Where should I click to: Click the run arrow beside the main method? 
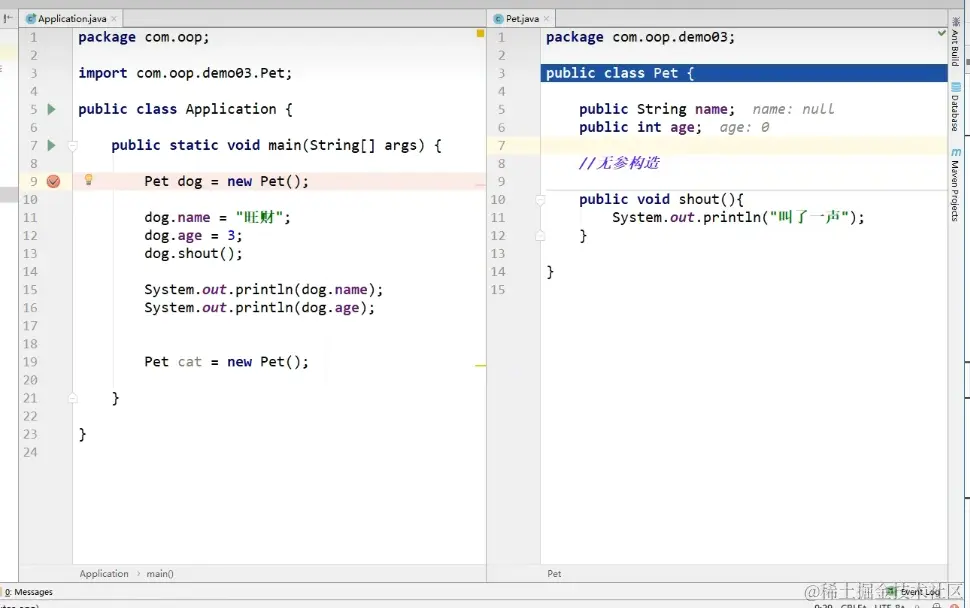(51, 145)
